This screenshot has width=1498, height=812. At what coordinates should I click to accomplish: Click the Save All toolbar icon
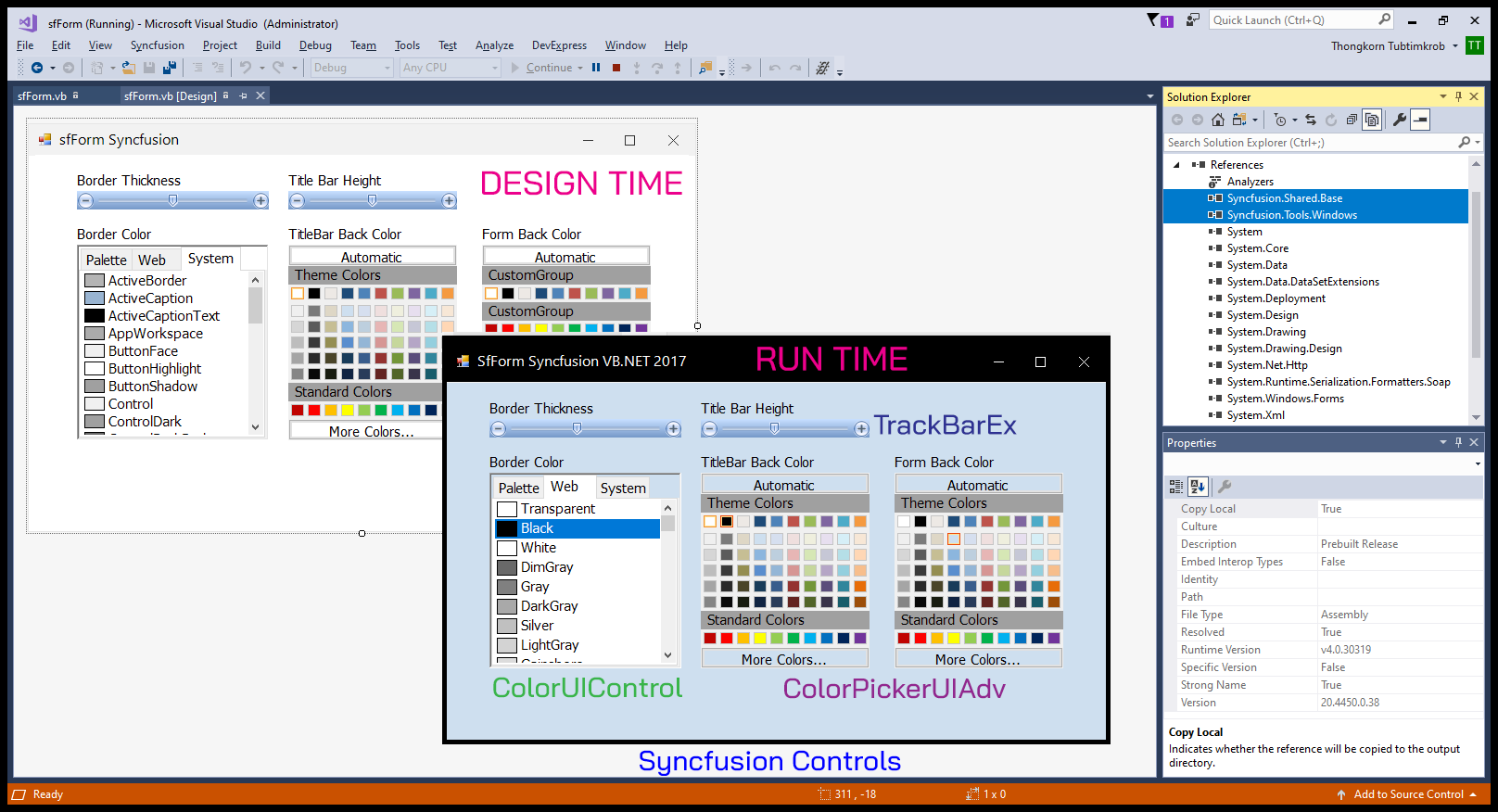[170, 68]
